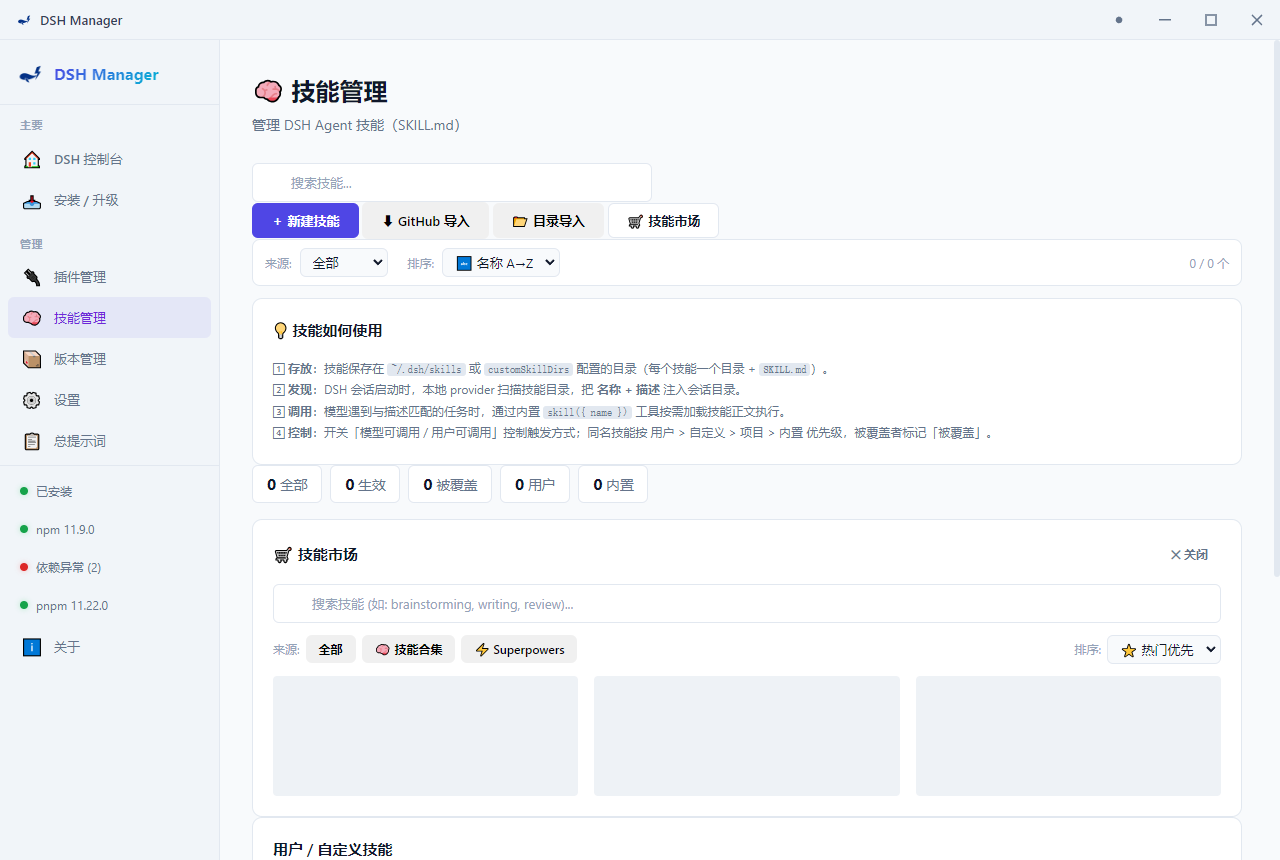Open 总提示词 page

coord(110,441)
